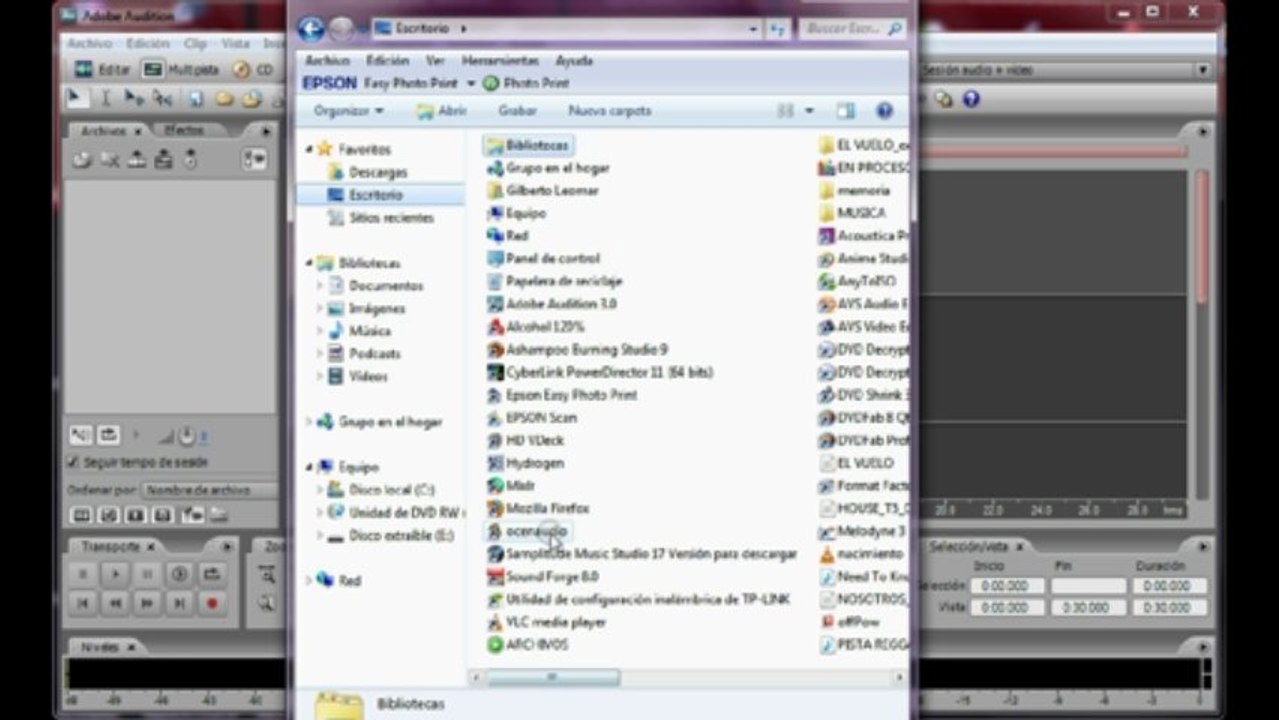Click the Buscar Escritorio search field
The height and width of the screenshot is (720, 1279).
851,29
